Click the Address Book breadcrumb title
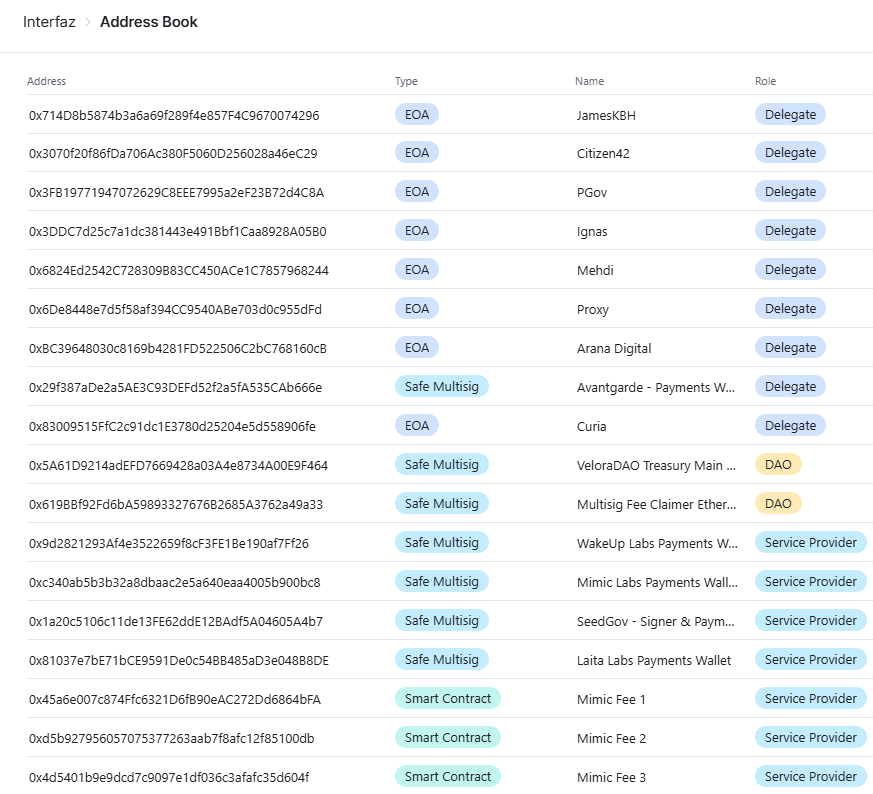The height and width of the screenshot is (794, 873). 149,22
